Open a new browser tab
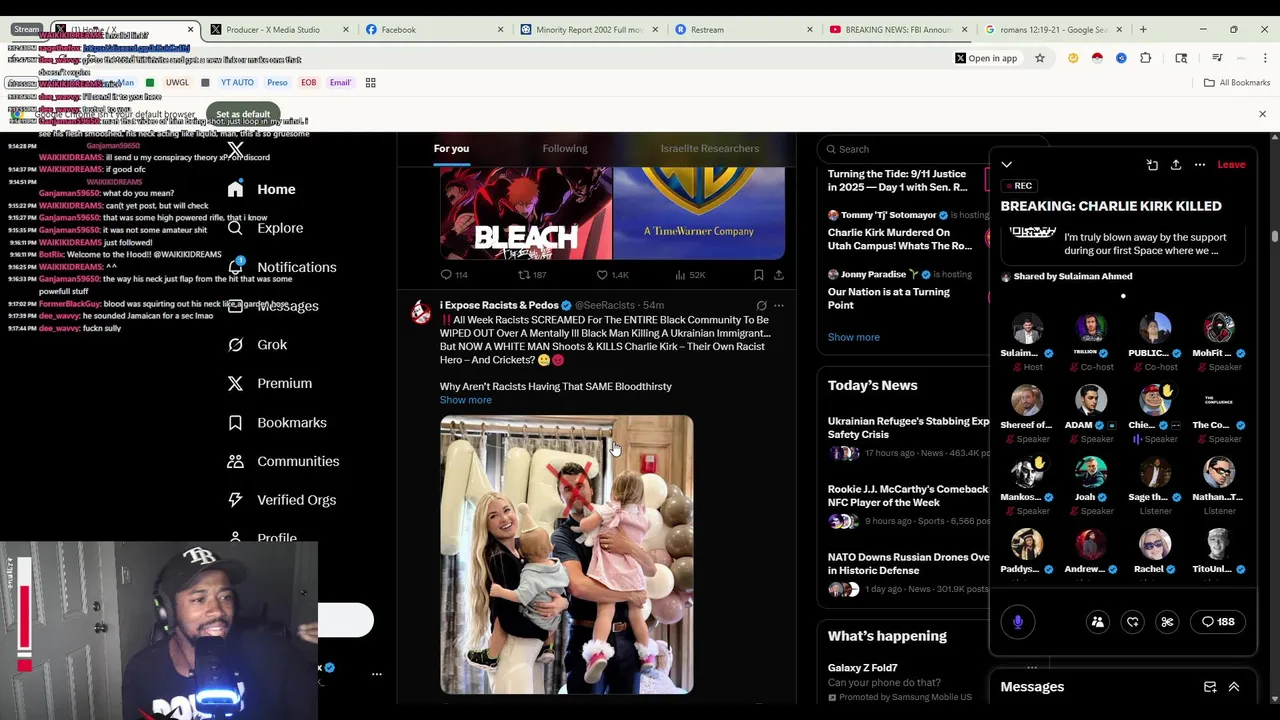Viewport: 1280px width, 720px height. pos(1143,30)
